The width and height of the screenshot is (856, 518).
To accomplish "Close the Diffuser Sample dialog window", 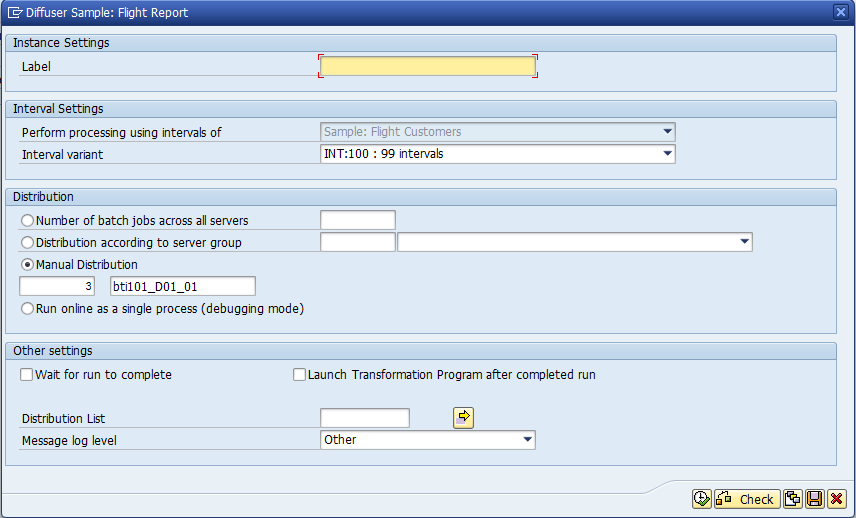I will click(841, 12).
